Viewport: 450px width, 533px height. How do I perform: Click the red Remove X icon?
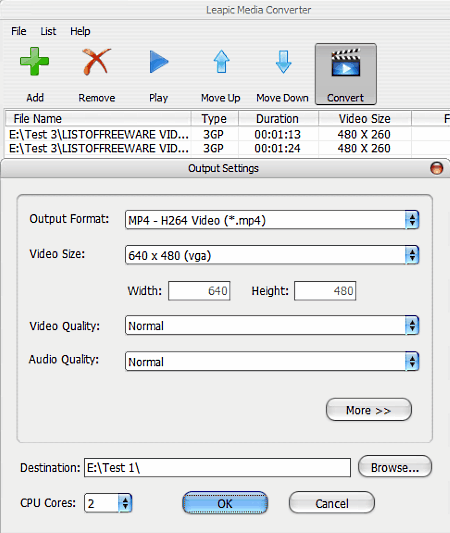pyautogui.click(x=97, y=62)
